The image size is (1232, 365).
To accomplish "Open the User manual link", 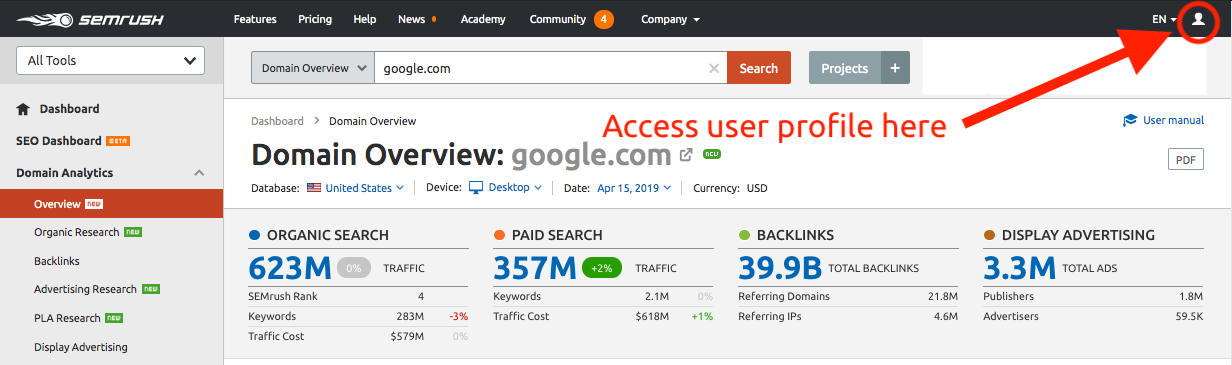I will [x=1173, y=120].
